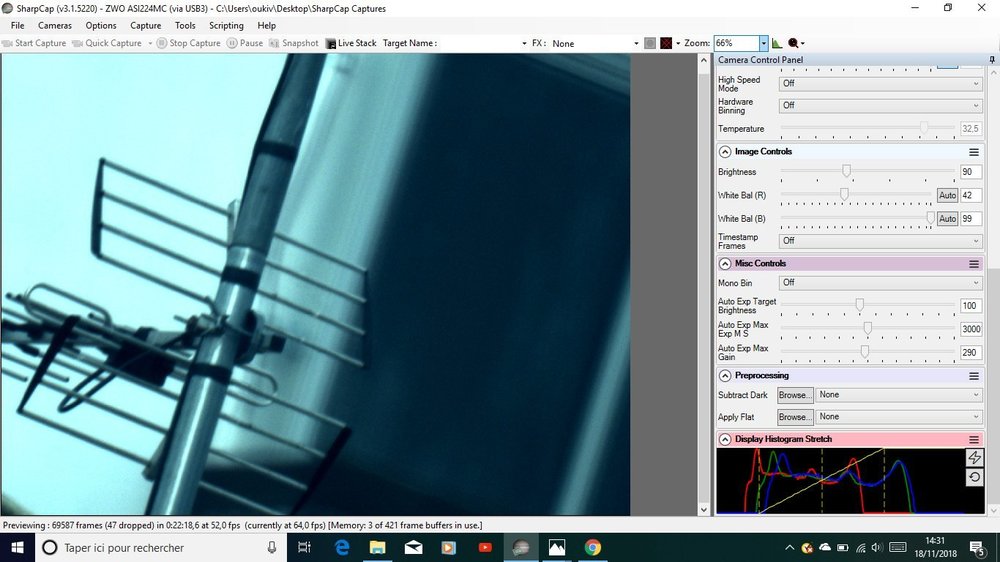The width and height of the screenshot is (1000, 562).
Task: Open the Display Histogram Stretch menu icon
Action: tap(974, 440)
